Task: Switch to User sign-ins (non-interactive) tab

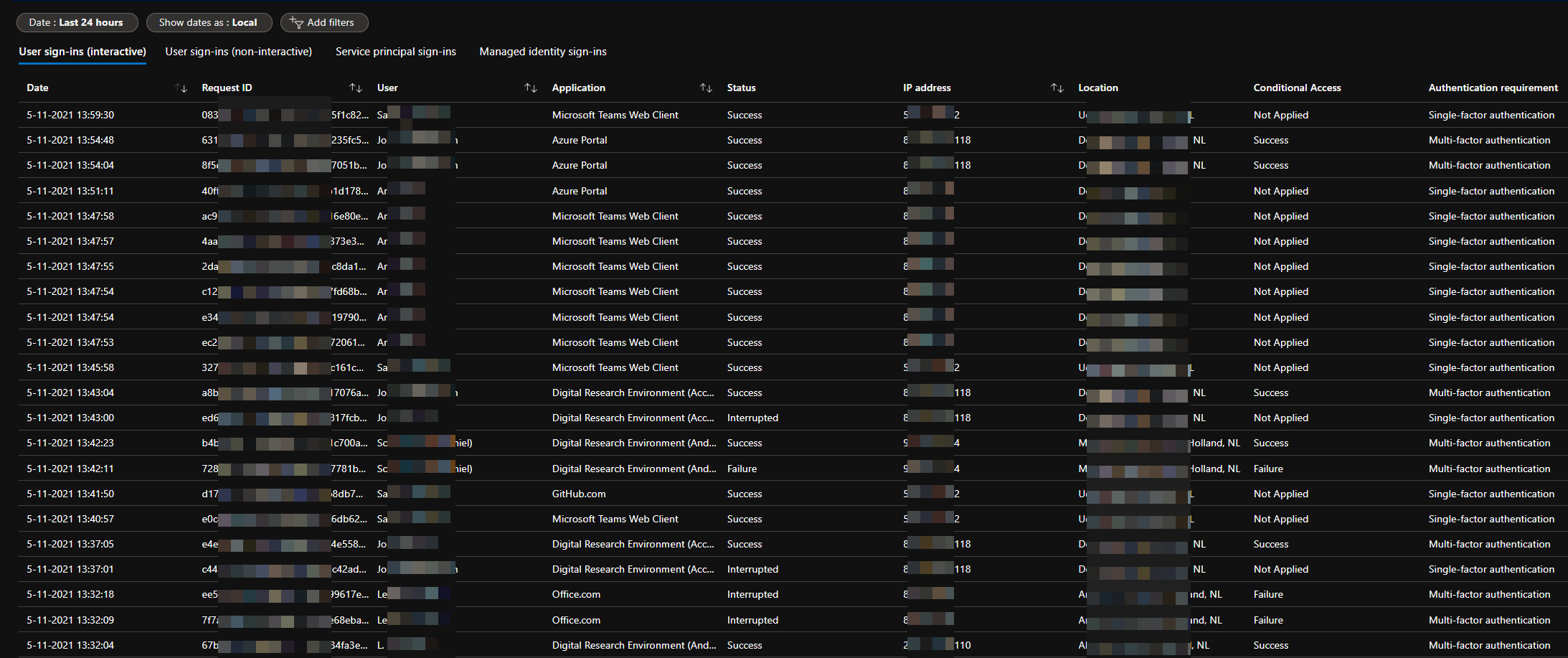Action: (238, 52)
